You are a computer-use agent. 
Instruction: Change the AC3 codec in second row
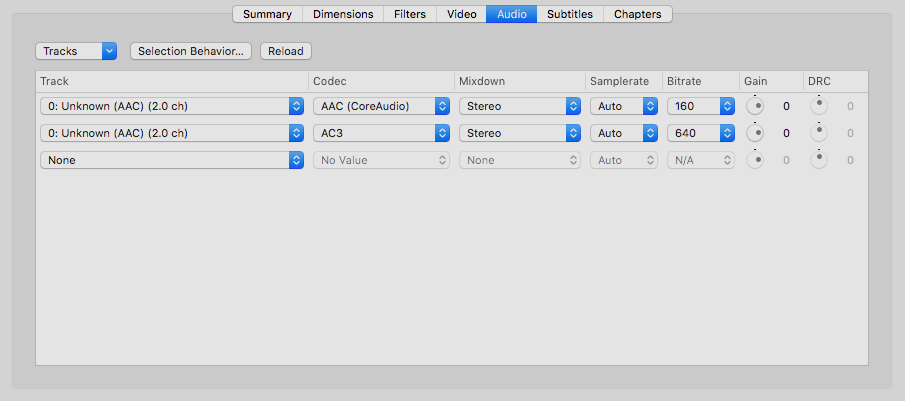click(x=381, y=133)
